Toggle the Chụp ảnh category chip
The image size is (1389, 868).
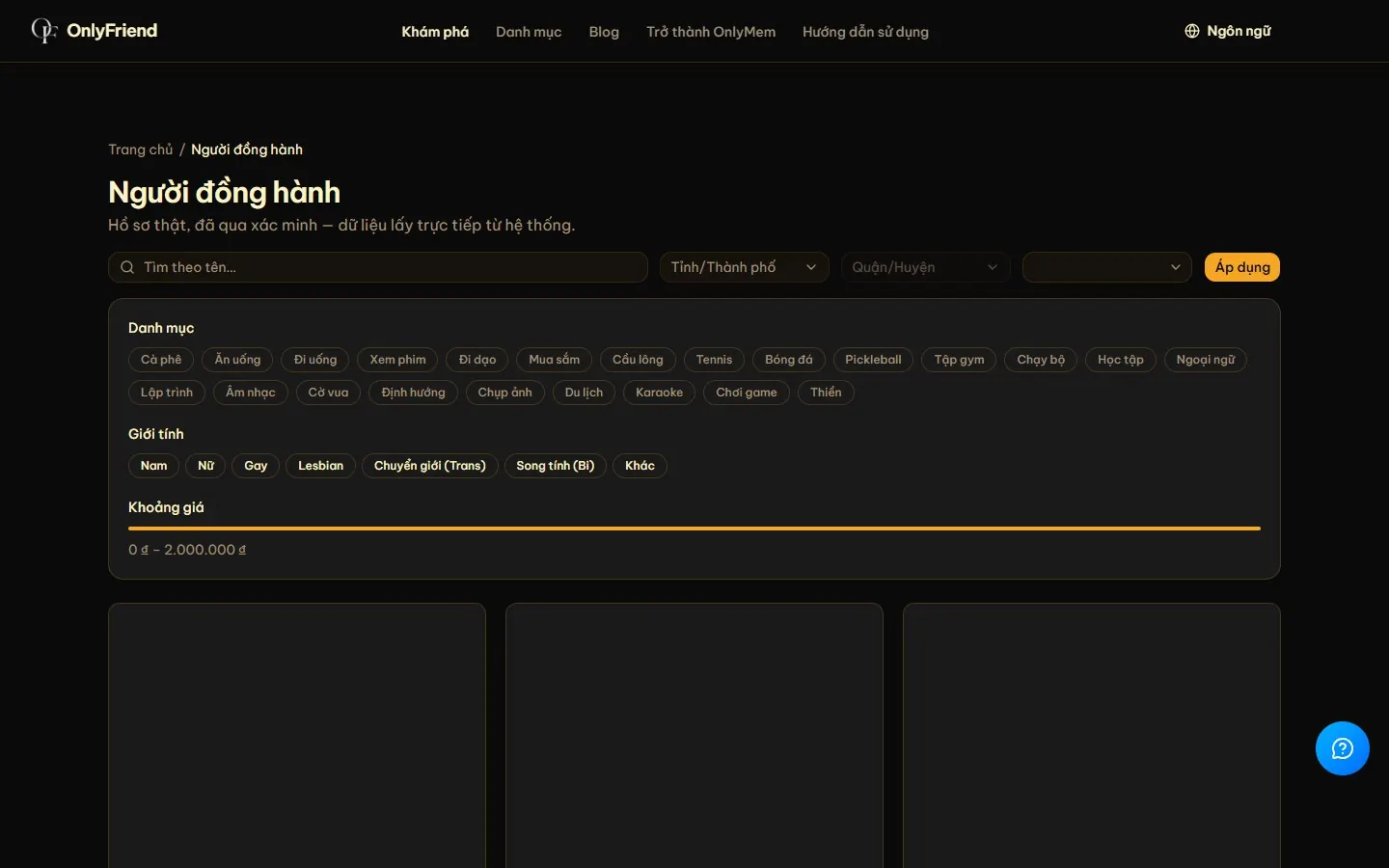pyautogui.click(x=504, y=393)
